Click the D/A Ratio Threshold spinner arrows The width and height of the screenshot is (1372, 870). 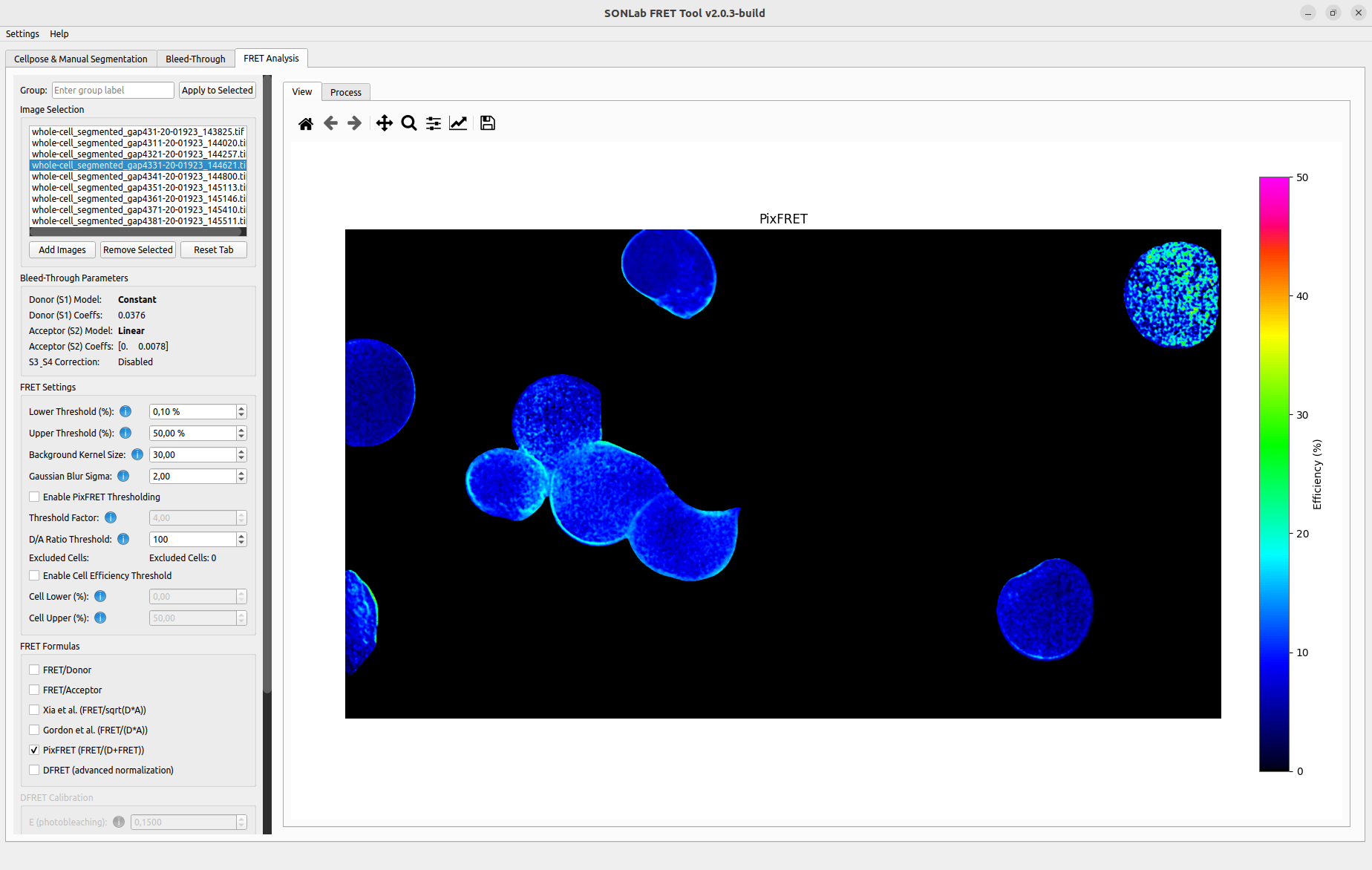[x=241, y=539]
